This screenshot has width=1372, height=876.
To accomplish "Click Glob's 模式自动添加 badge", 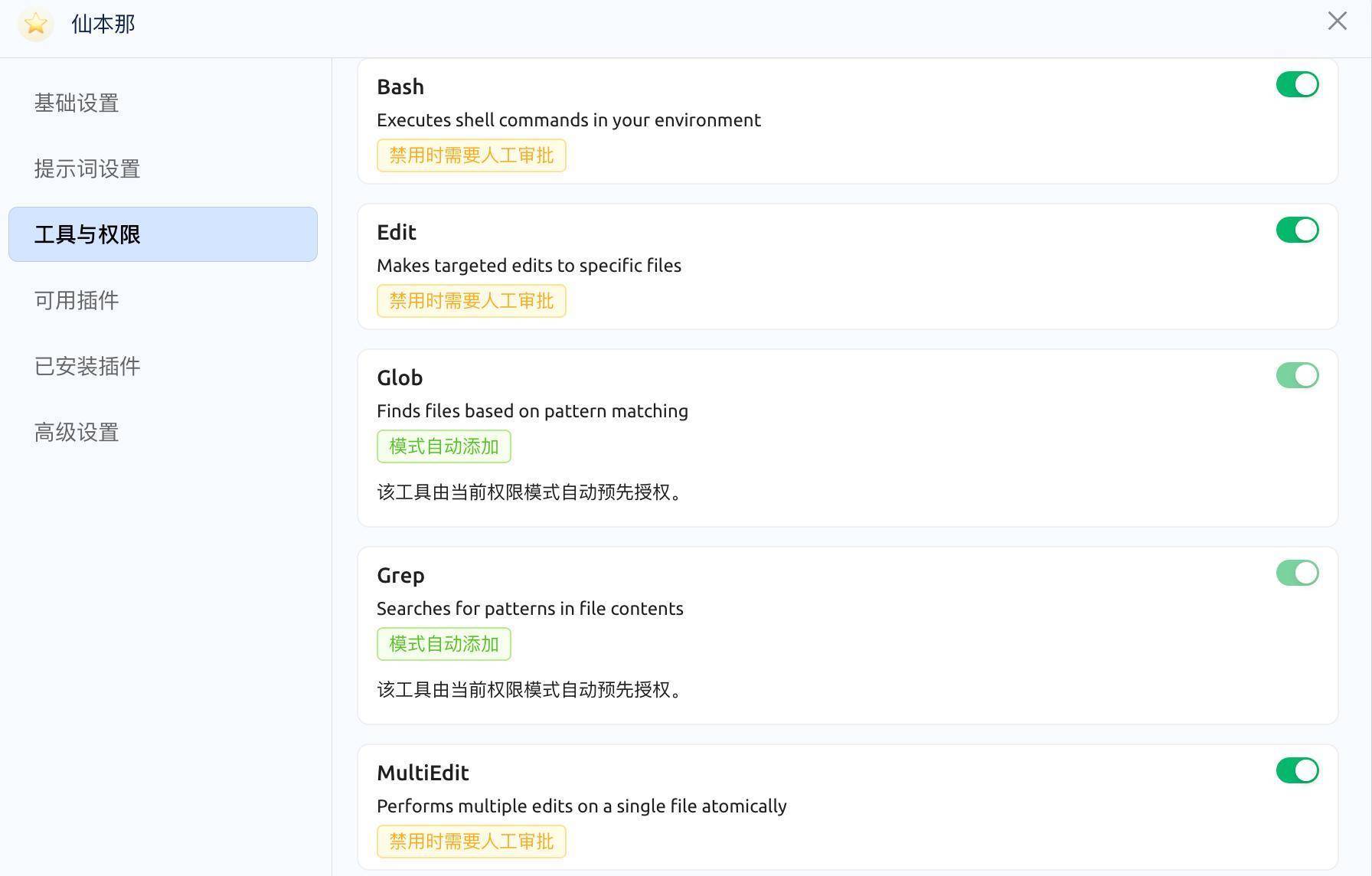I will pos(443,446).
